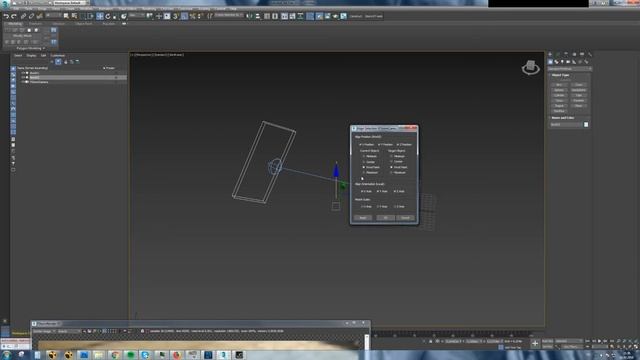The height and width of the screenshot is (360, 640).
Task: Click the object name field in Name and Color
Action: coord(565,124)
